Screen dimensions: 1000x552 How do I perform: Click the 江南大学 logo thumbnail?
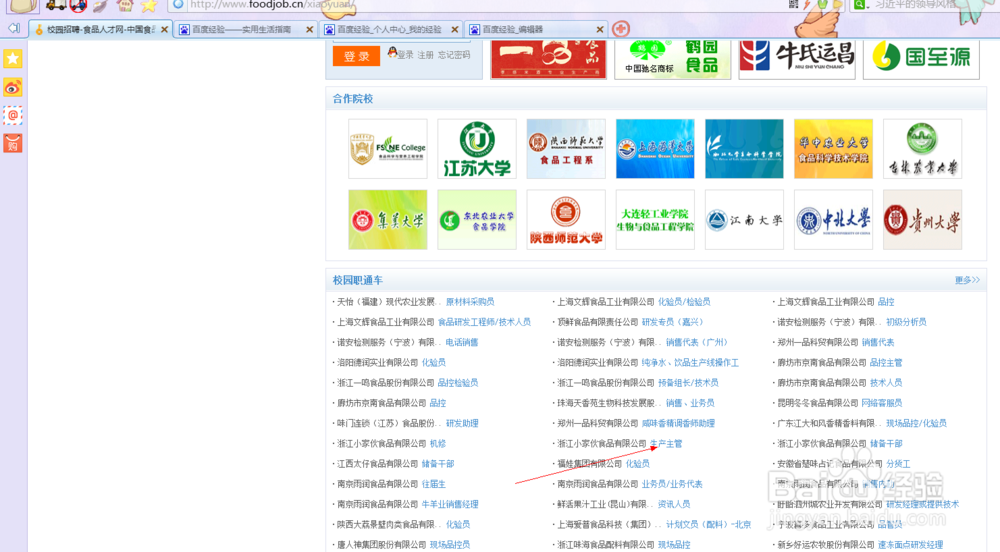[744, 219]
